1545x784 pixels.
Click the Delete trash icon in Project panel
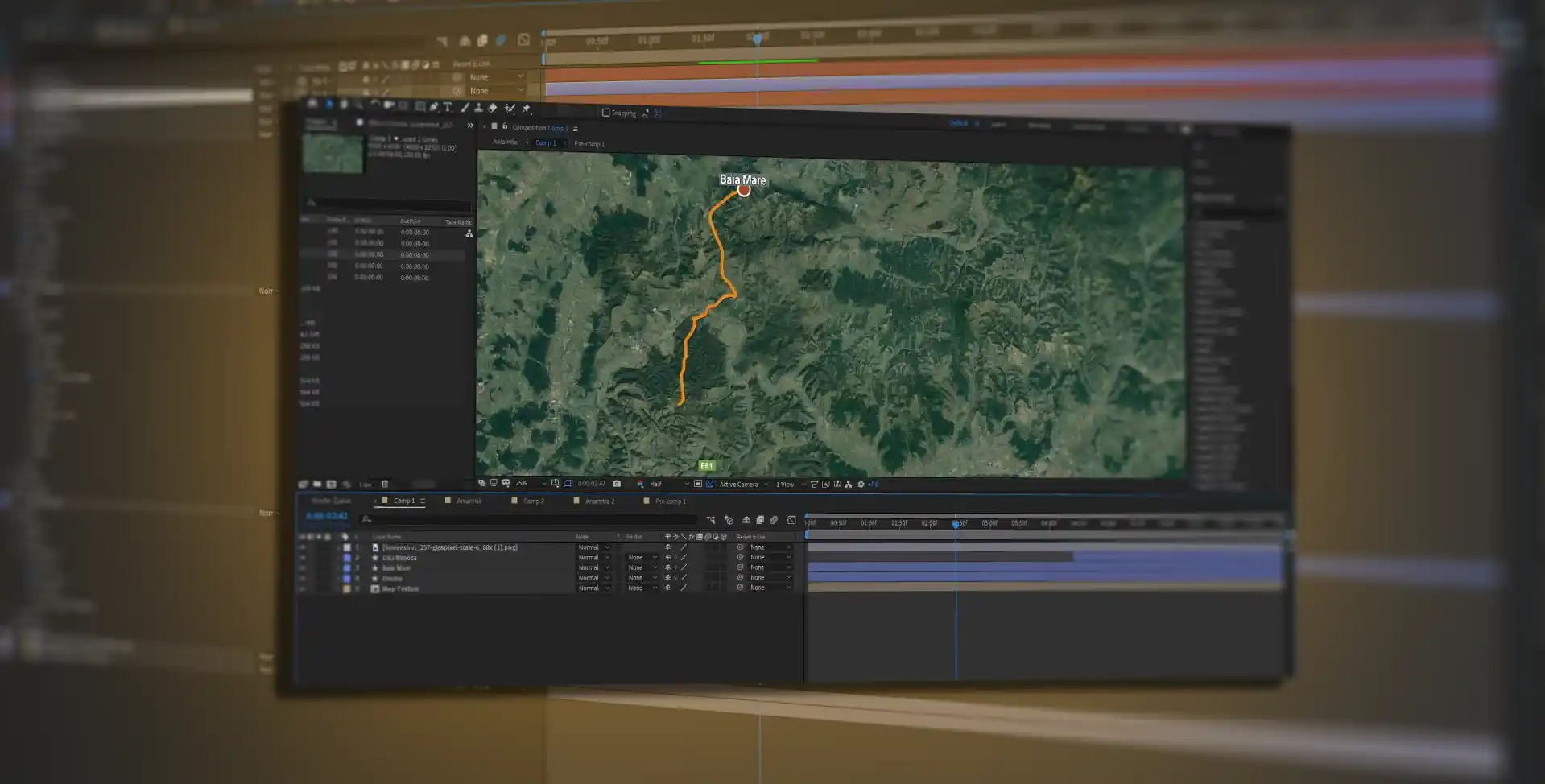385,484
